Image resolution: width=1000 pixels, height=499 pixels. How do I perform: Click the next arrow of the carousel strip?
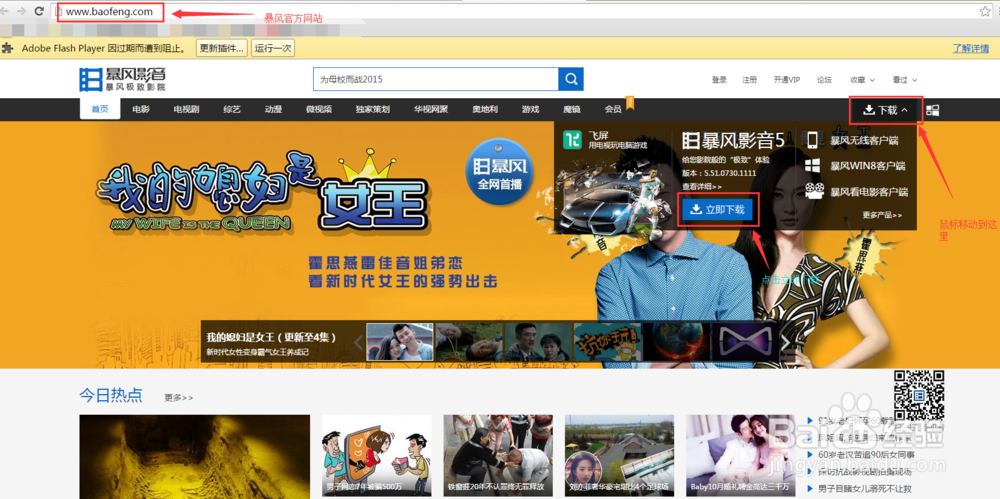pyautogui.click(x=787, y=343)
